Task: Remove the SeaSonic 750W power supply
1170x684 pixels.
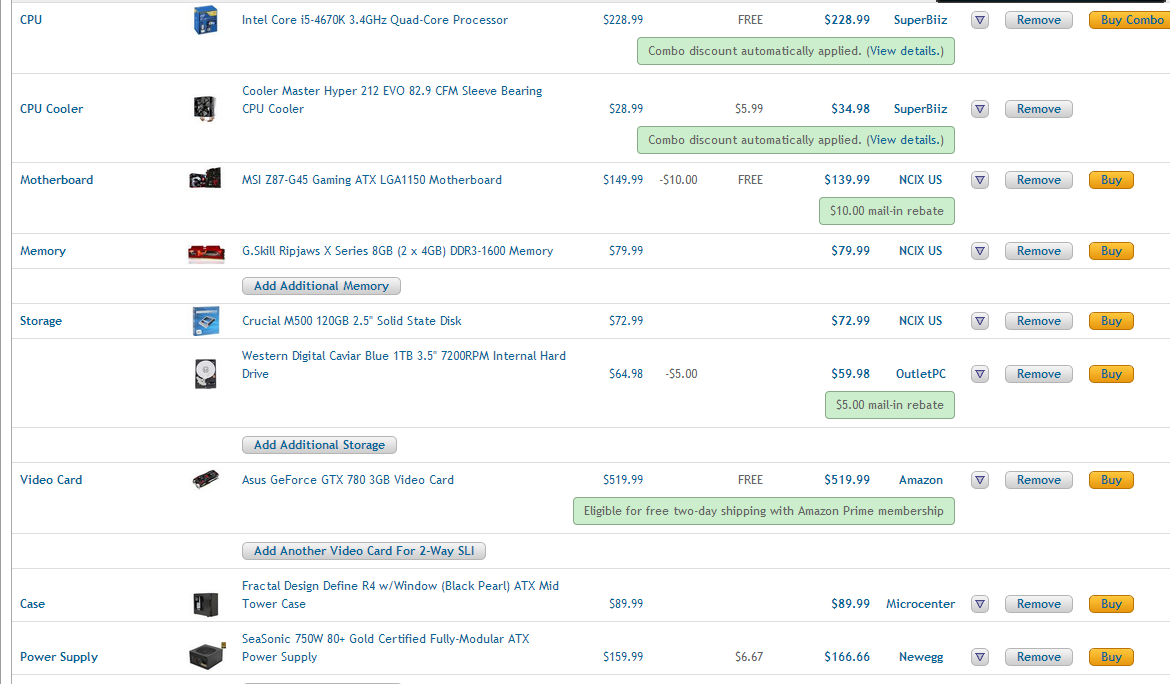Action: tap(1039, 656)
